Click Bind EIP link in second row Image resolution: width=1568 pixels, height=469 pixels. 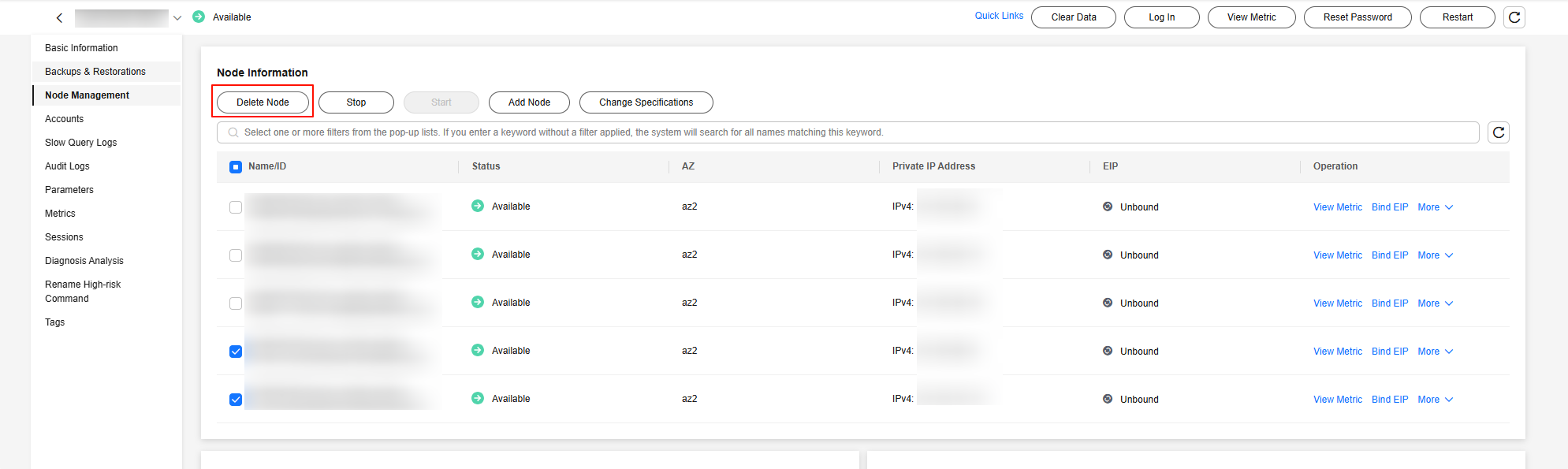1389,255
